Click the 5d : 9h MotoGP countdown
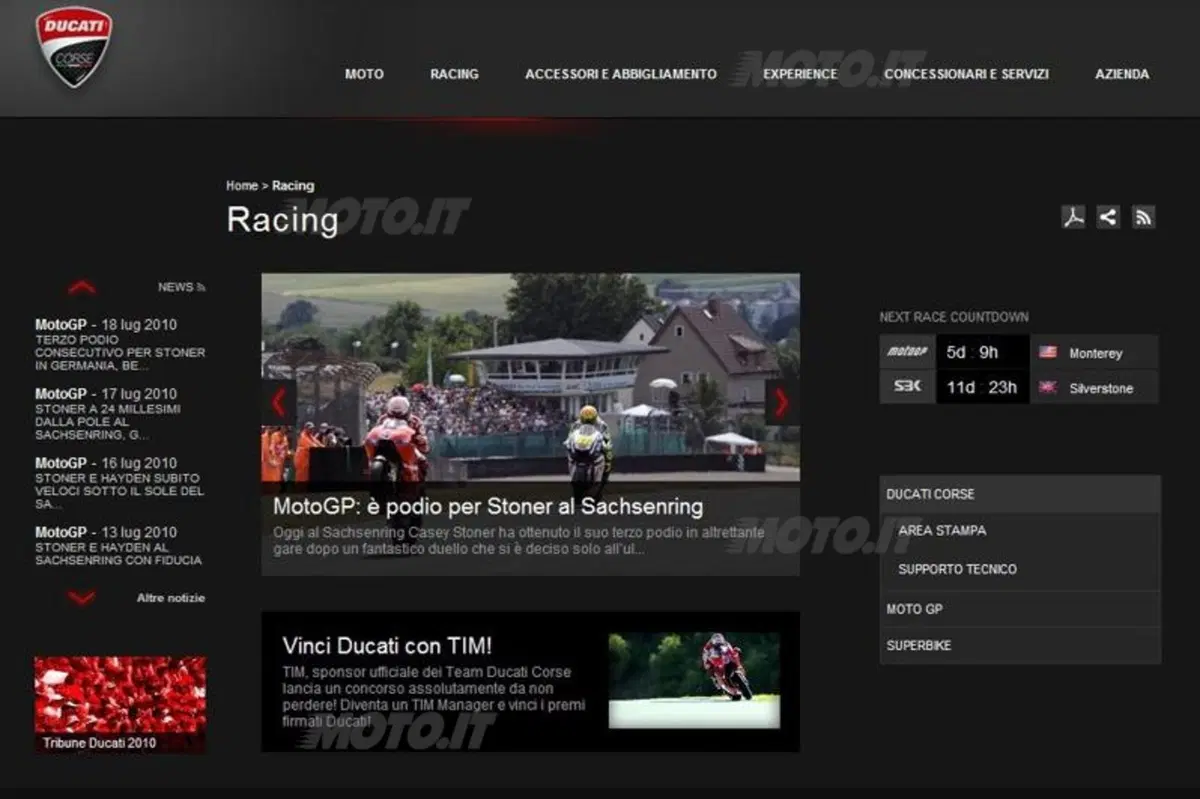 pyautogui.click(x=972, y=352)
